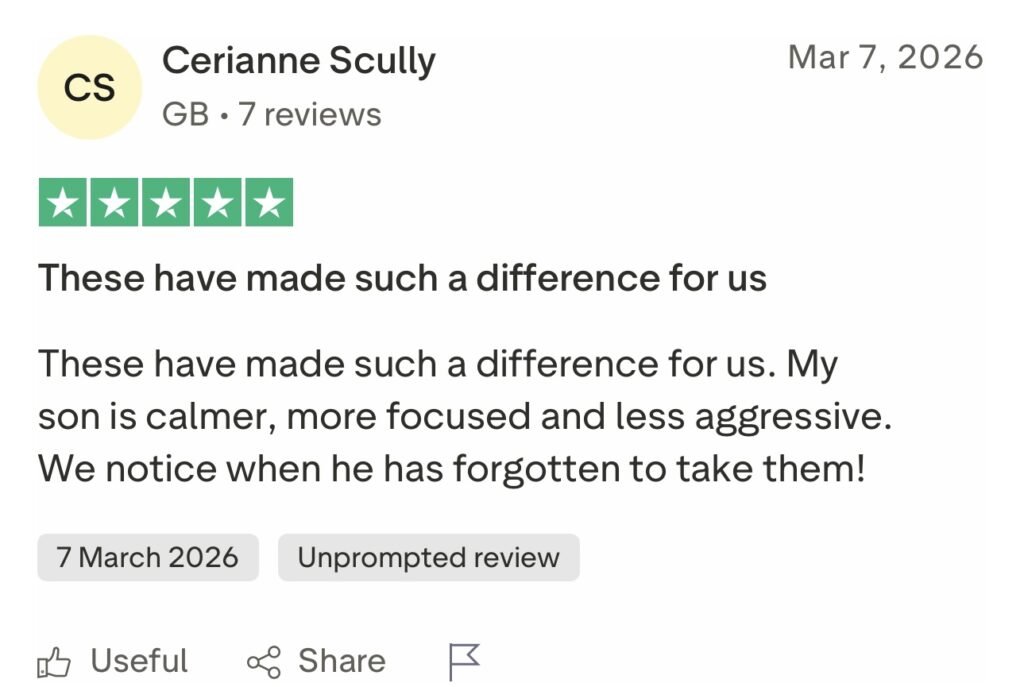Click the "Share" text label
The image size is (1024, 687).
tap(341, 661)
